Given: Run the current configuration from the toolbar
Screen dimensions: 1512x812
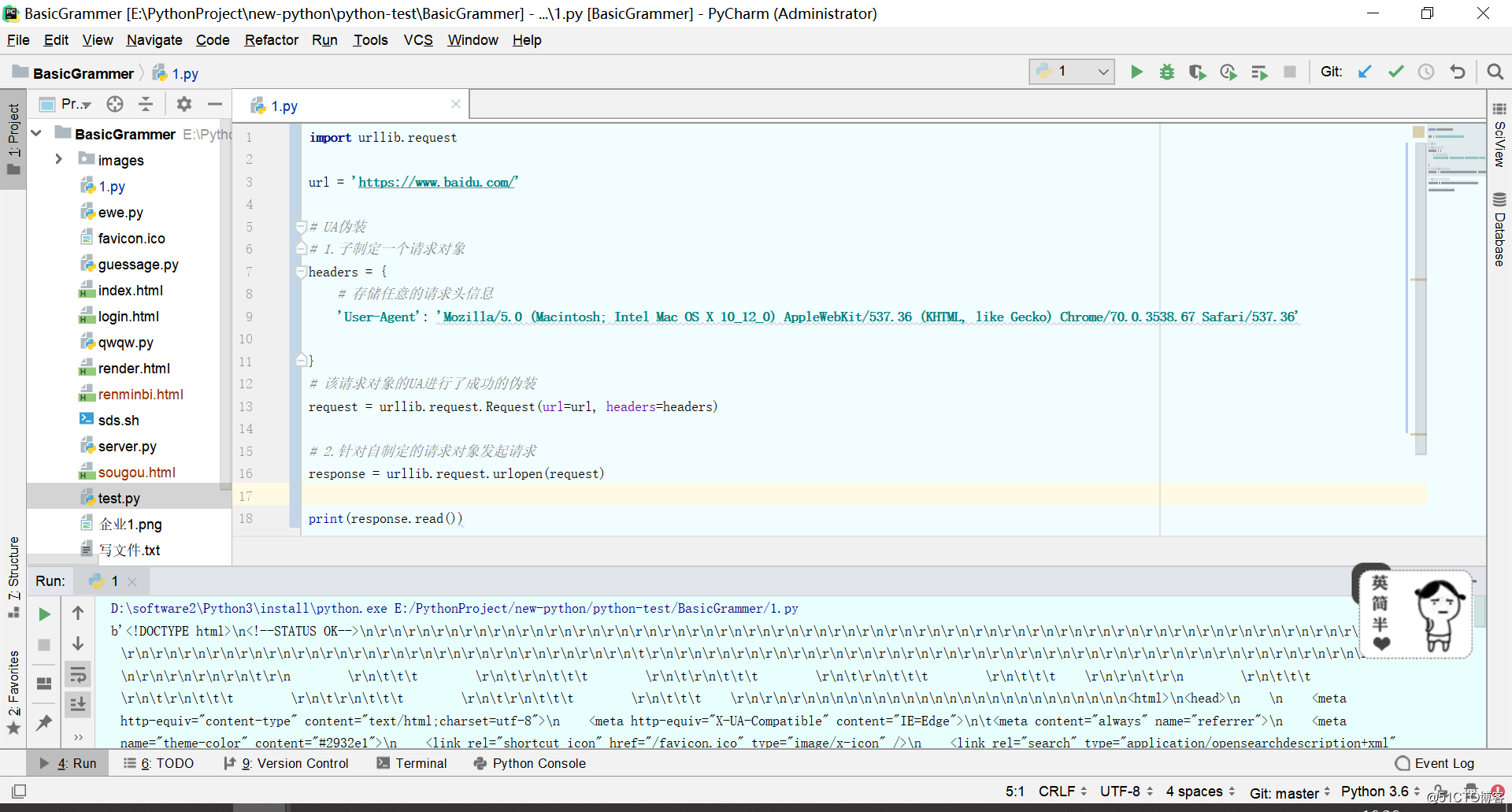Looking at the screenshot, I should pyautogui.click(x=1136, y=72).
